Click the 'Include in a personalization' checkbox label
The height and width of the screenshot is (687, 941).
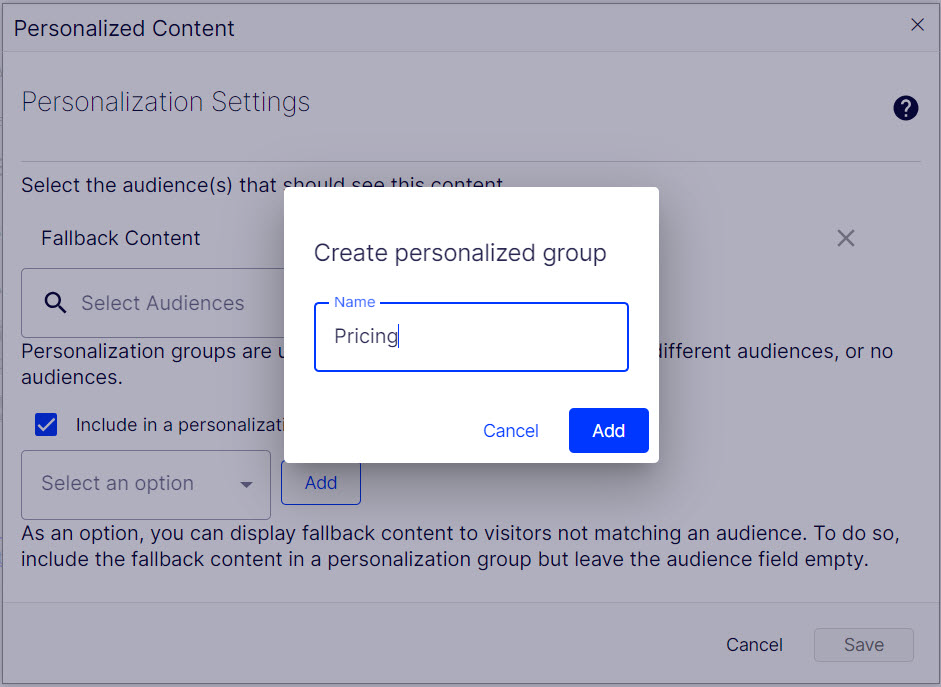pos(179,425)
